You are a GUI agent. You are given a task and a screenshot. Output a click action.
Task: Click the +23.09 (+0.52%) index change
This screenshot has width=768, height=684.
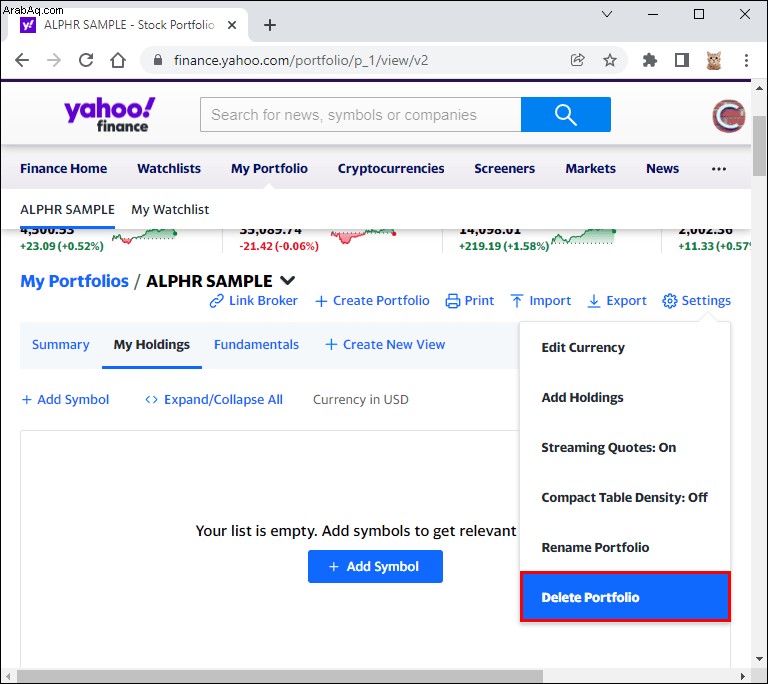(62, 246)
